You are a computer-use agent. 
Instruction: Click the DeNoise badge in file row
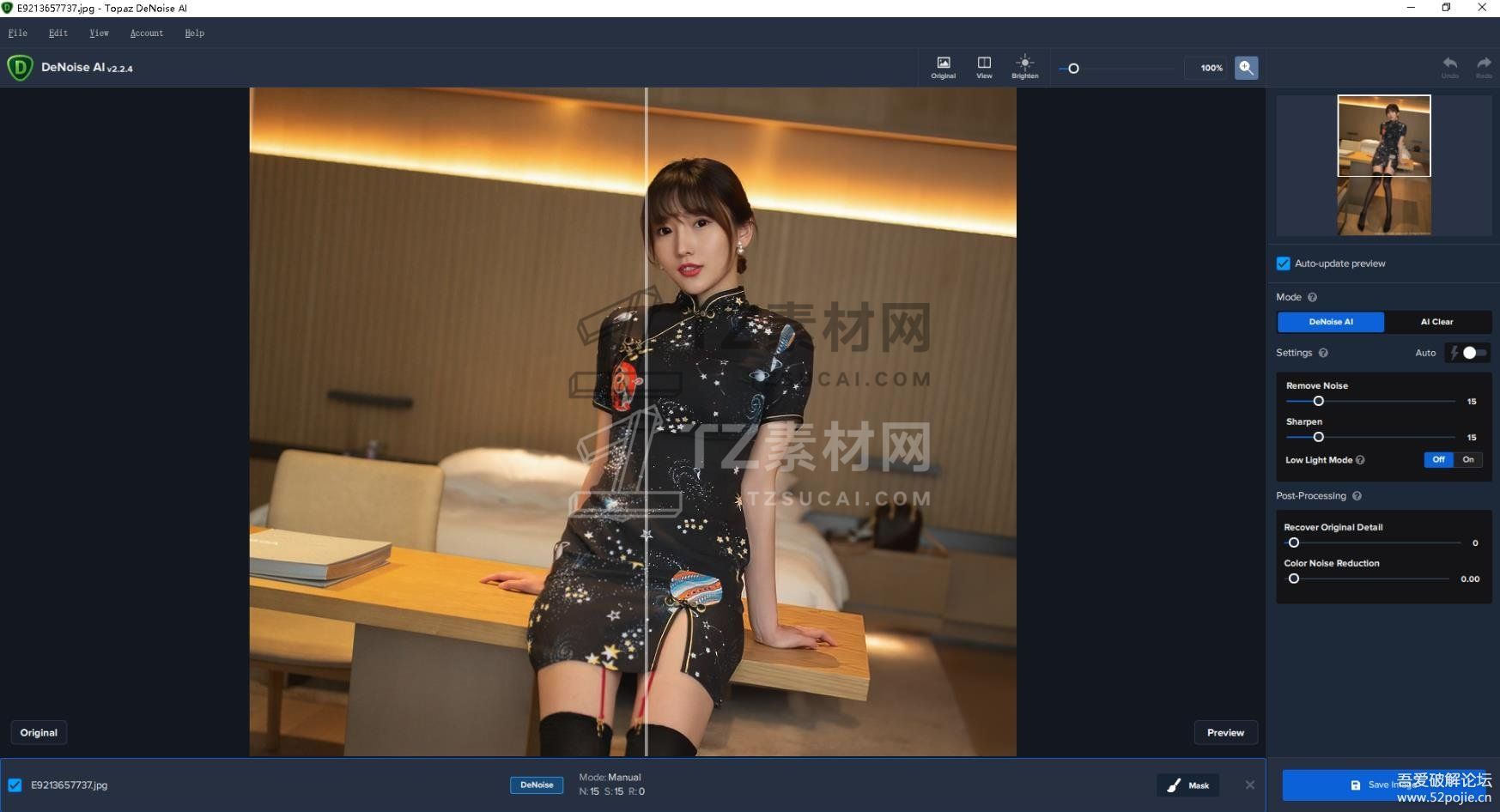[537, 785]
